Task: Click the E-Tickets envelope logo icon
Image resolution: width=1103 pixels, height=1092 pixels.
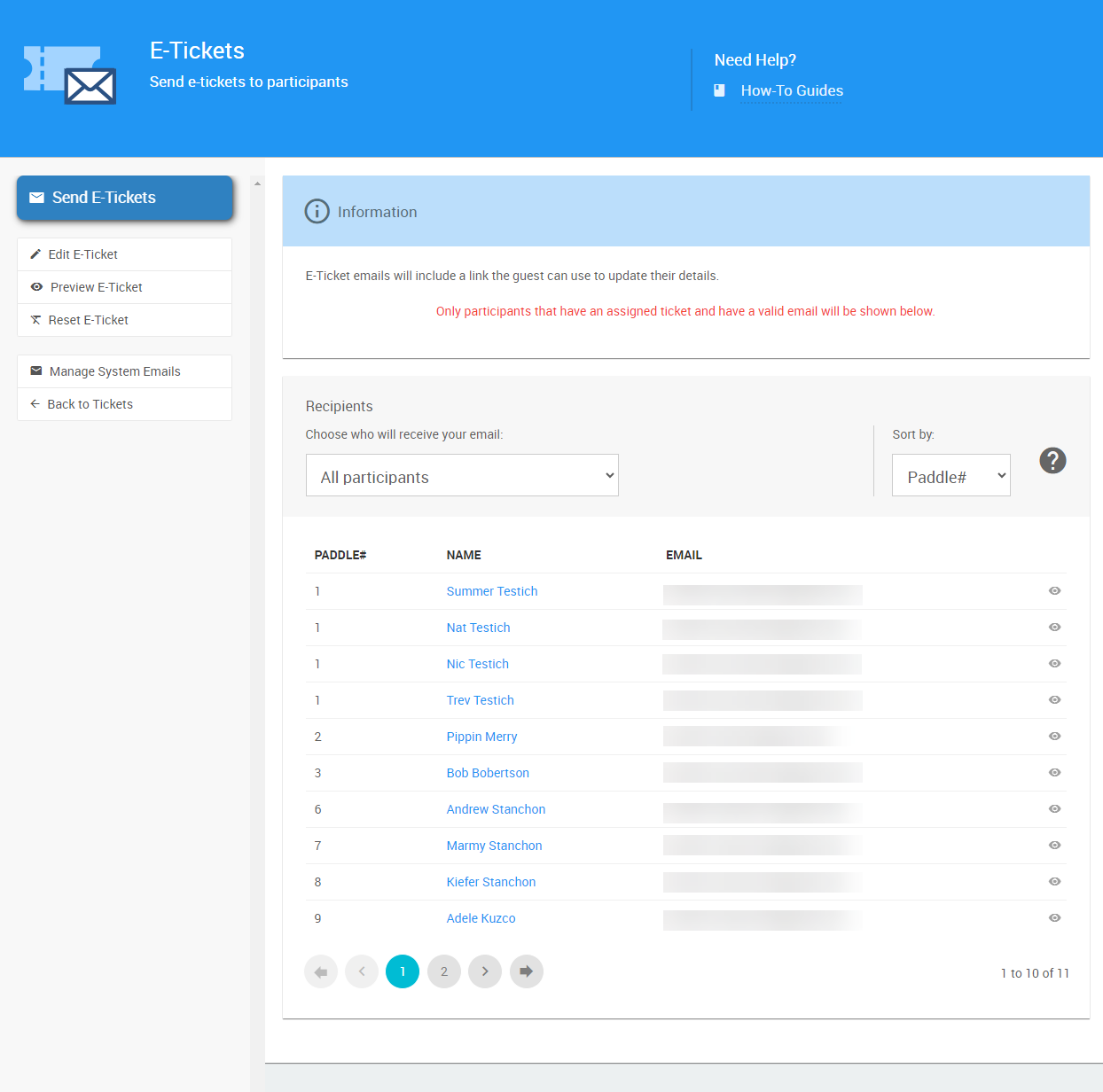Action: click(70, 75)
